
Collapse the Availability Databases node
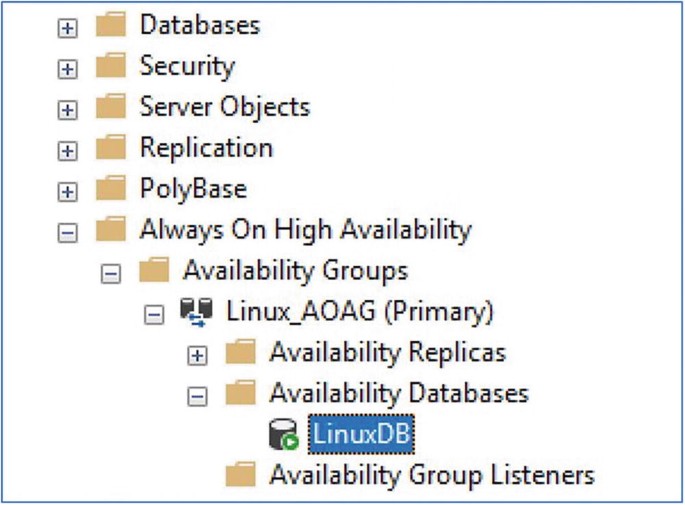point(198,396)
